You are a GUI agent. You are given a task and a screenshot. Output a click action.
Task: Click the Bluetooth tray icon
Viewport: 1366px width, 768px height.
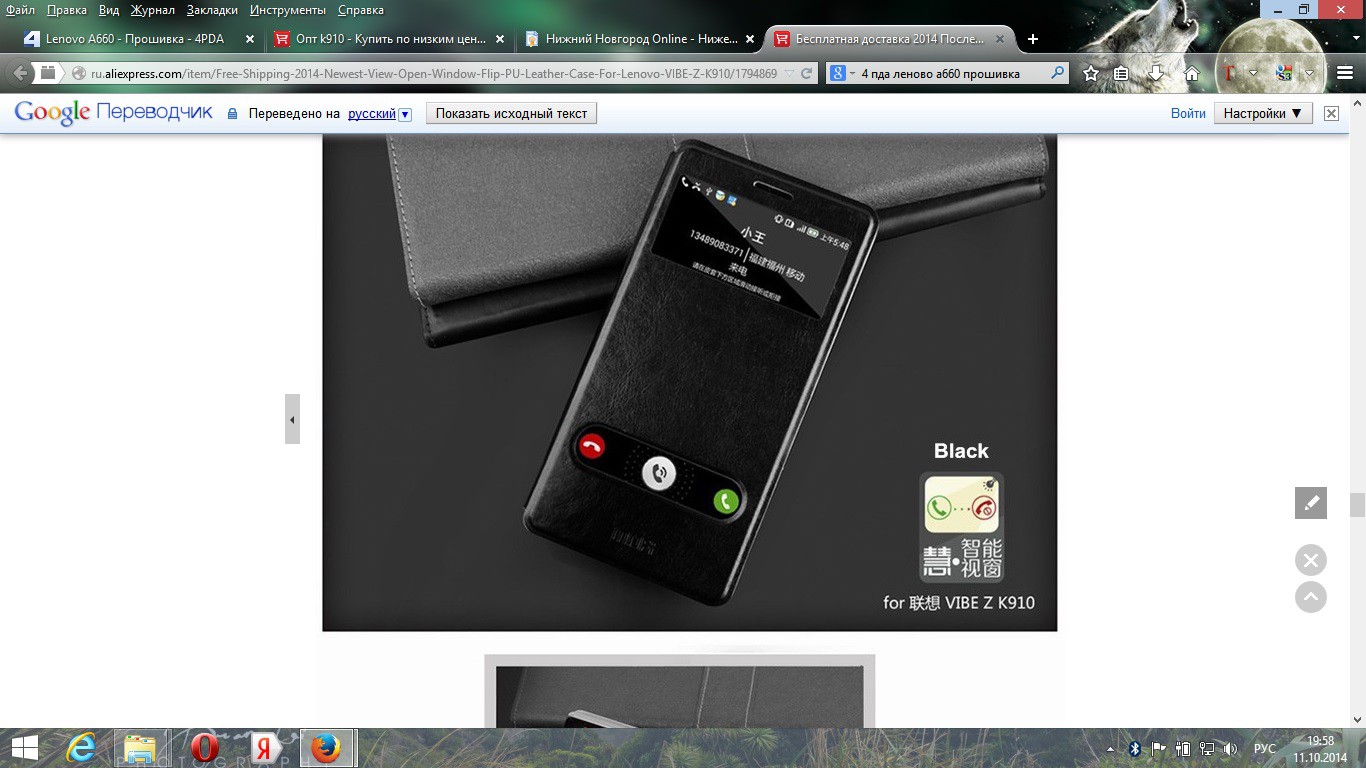coord(1135,749)
